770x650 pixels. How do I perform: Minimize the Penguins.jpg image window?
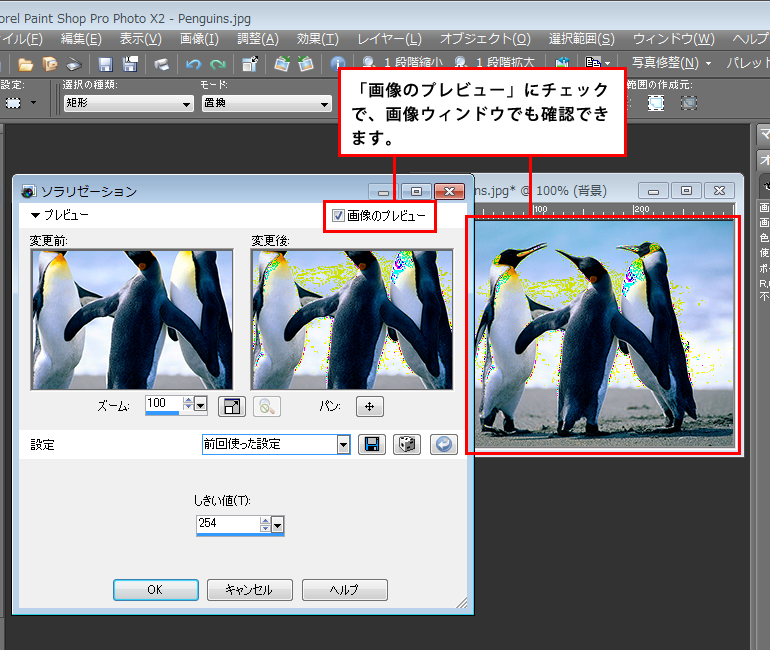click(x=653, y=190)
